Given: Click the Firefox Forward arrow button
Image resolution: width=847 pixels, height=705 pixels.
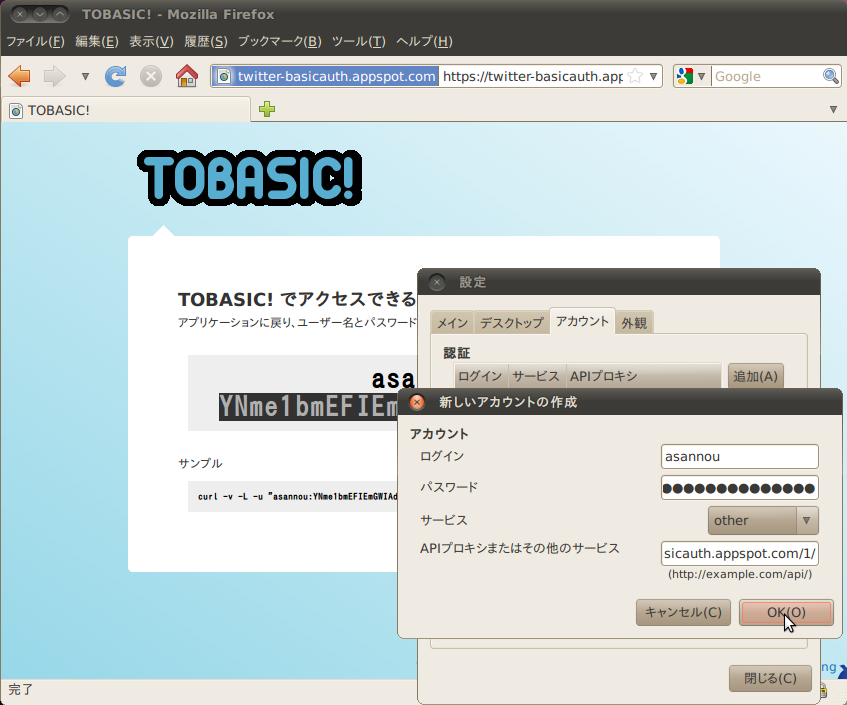Looking at the screenshot, I should (x=55, y=76).
